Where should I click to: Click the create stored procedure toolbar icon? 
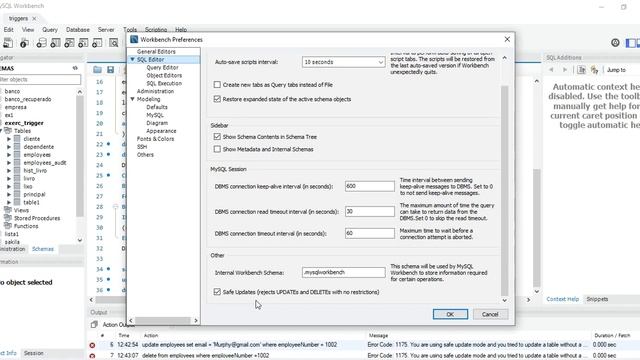point(83,43)
